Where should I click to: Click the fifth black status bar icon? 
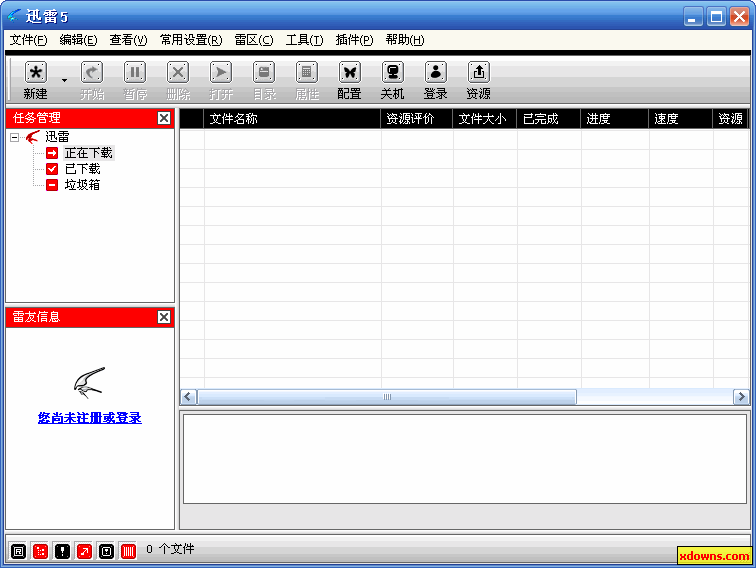pos(107,551)
